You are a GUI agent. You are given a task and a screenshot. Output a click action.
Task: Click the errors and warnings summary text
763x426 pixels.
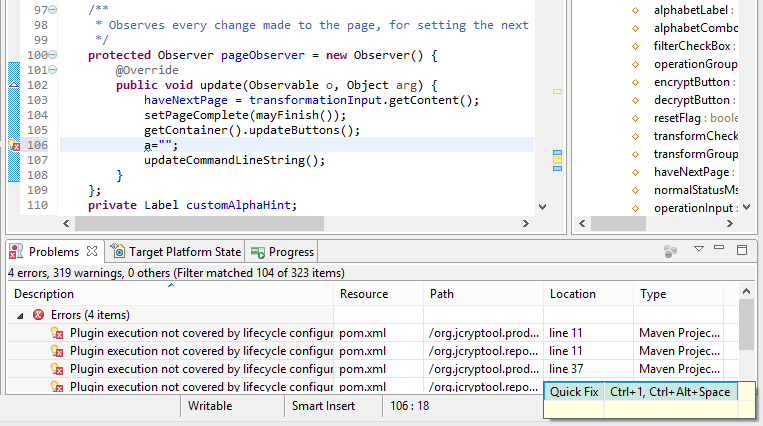[x=176, y=273]
